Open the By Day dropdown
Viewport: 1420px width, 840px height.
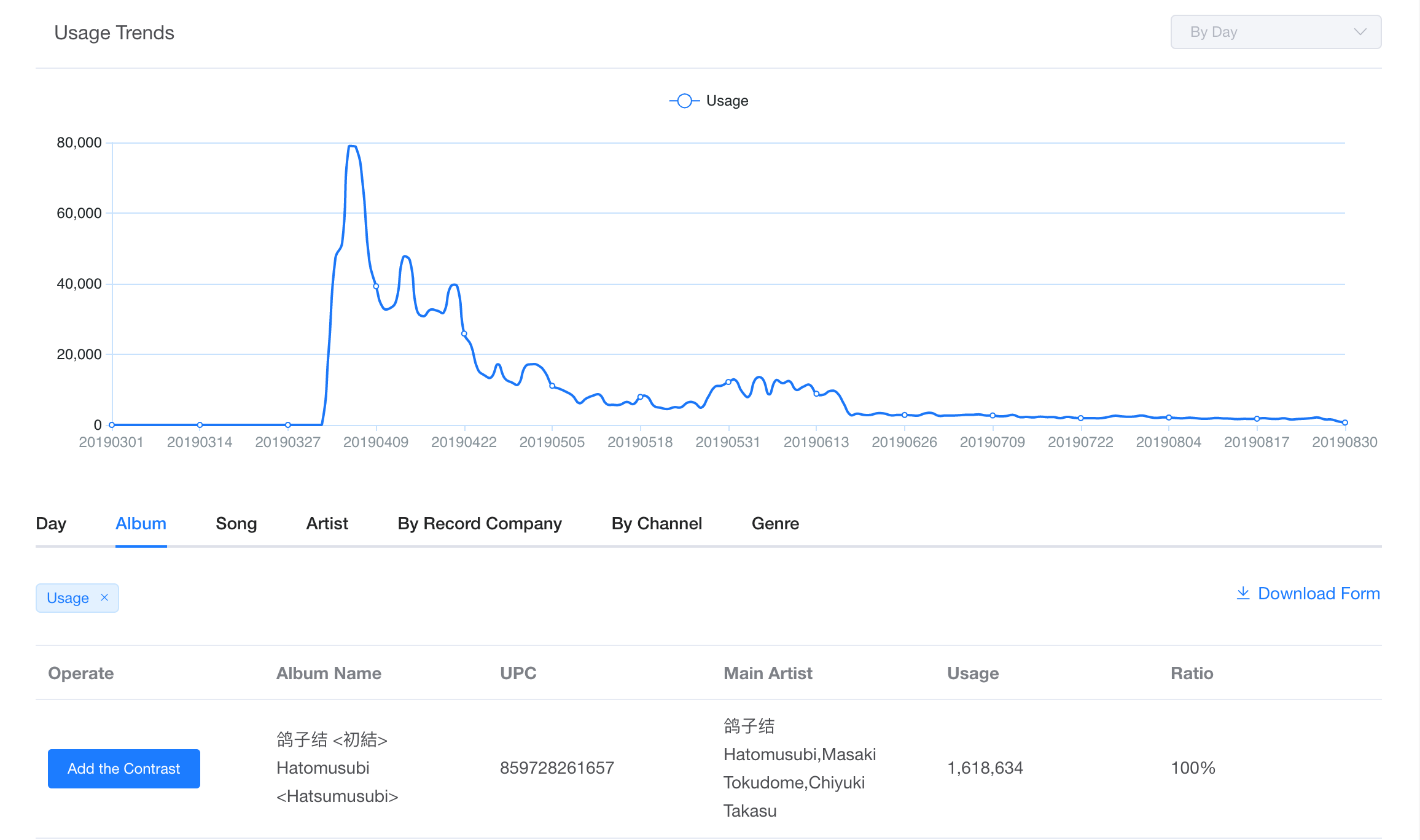tap(1276, 32)
